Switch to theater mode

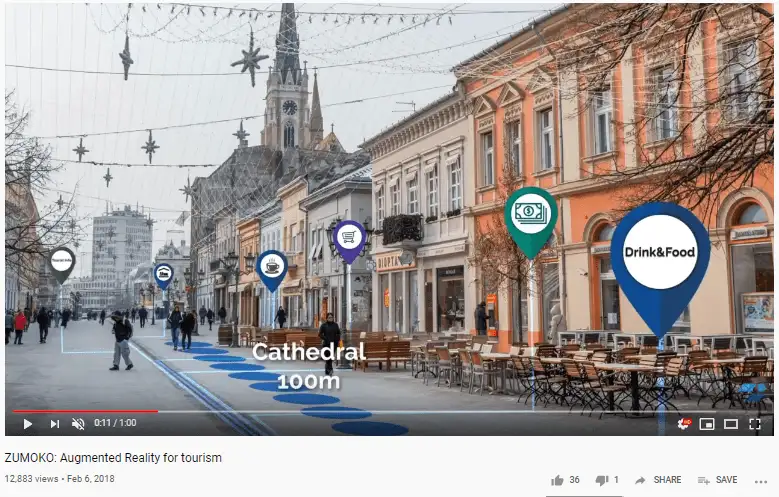[x=731, y=424]
